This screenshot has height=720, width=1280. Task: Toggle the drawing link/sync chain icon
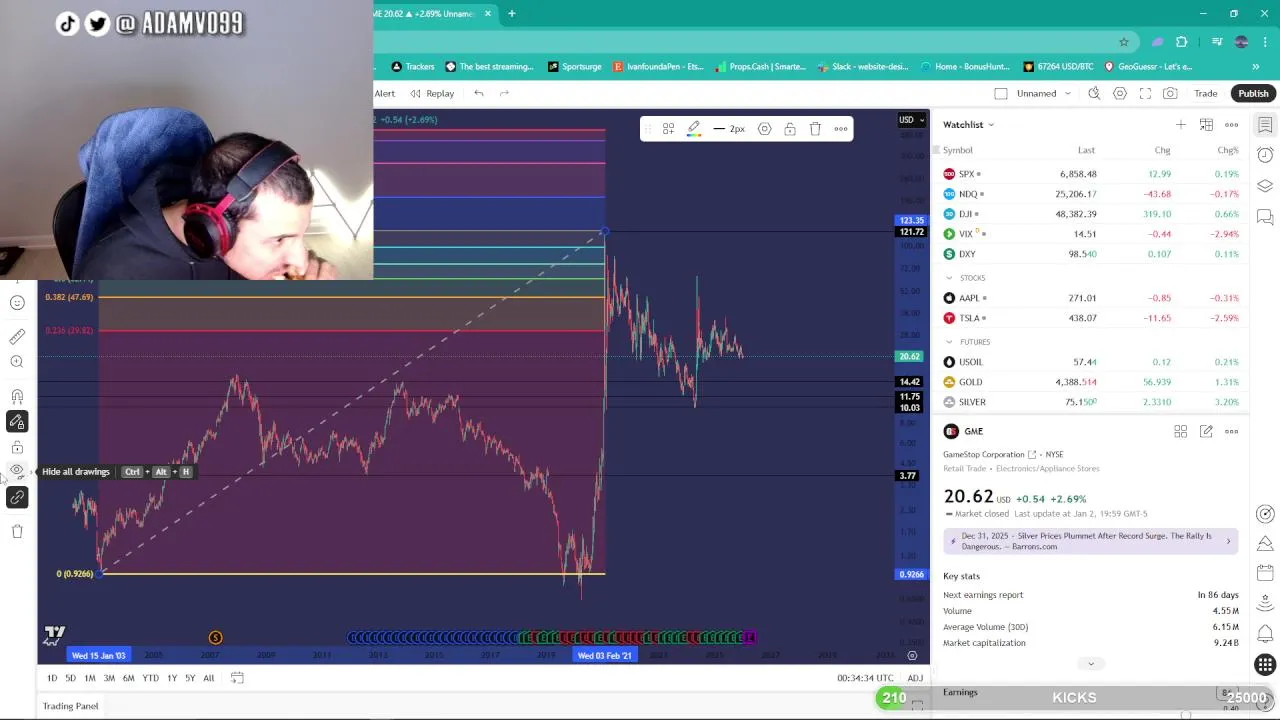pyautogui.click(x=17, y=497)
